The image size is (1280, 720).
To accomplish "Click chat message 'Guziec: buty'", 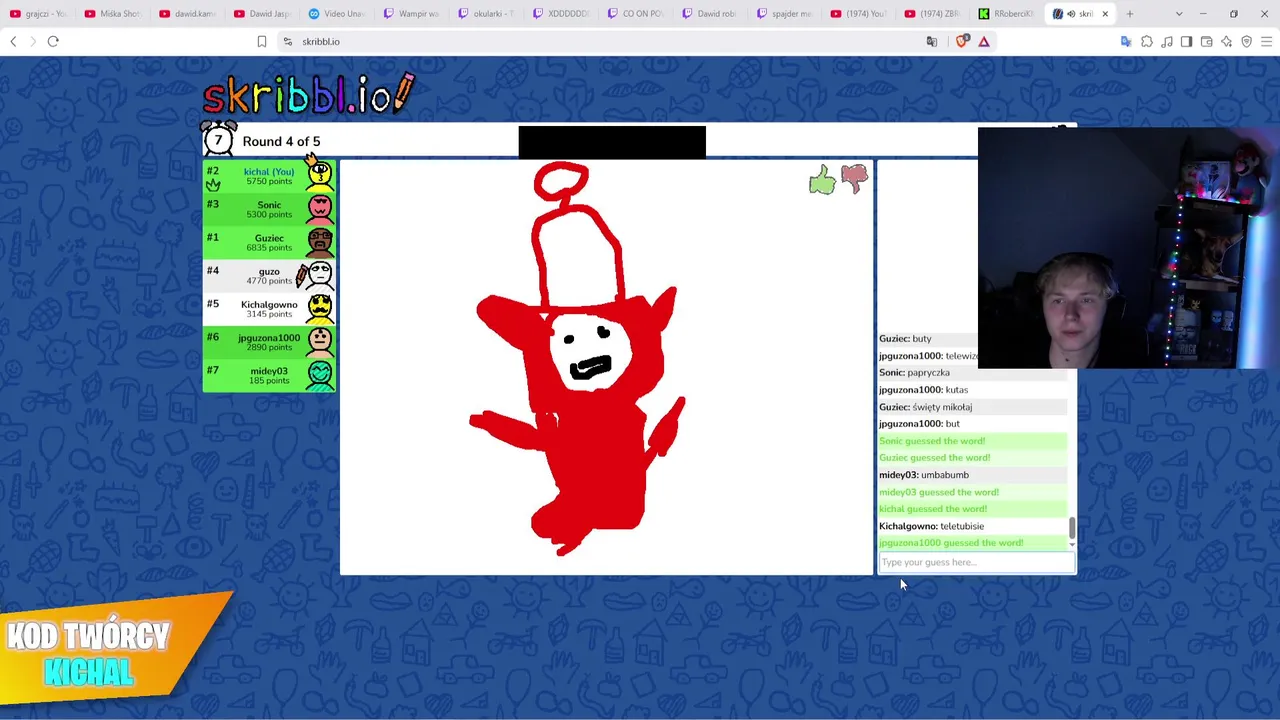I will 905,339.
